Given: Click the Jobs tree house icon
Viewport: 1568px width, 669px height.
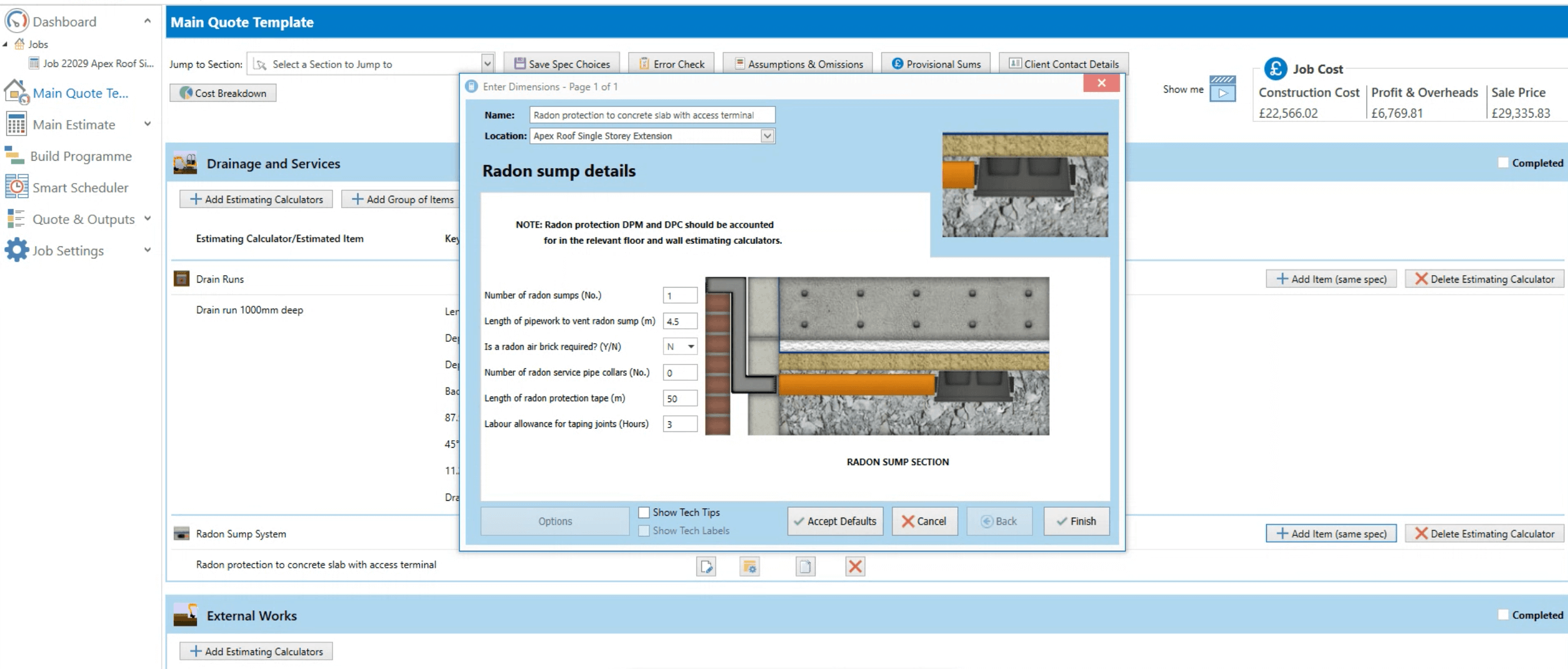Looking at the screenshot, I should pos(19,44).
